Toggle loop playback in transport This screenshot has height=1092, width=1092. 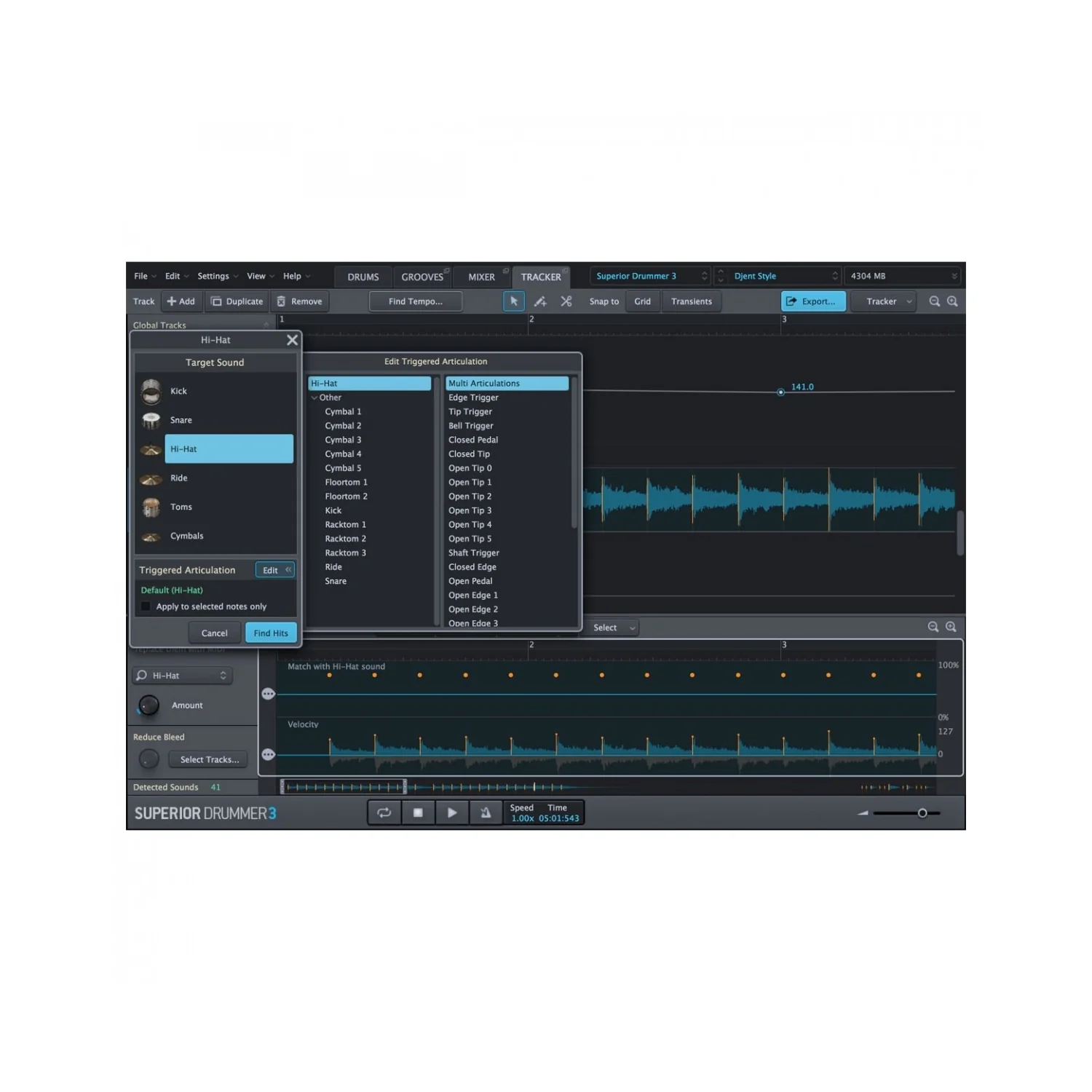384,812
